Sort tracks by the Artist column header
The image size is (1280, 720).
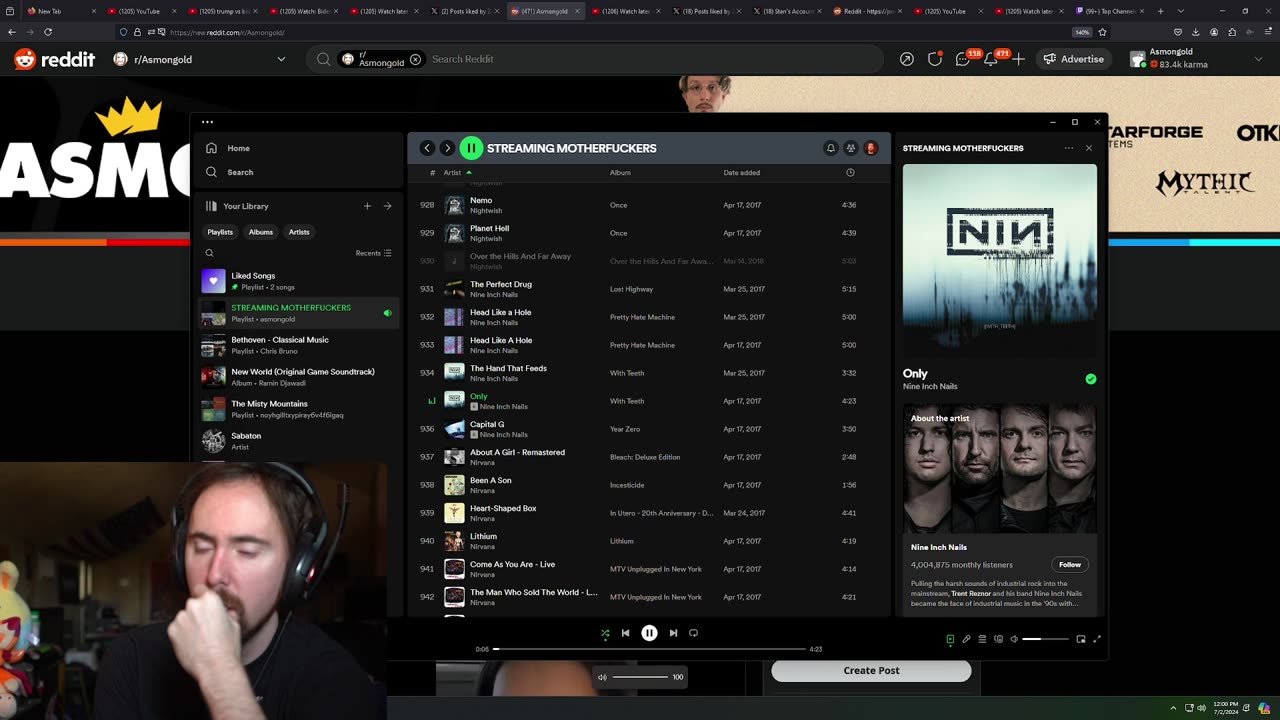[x=457, y=172]
